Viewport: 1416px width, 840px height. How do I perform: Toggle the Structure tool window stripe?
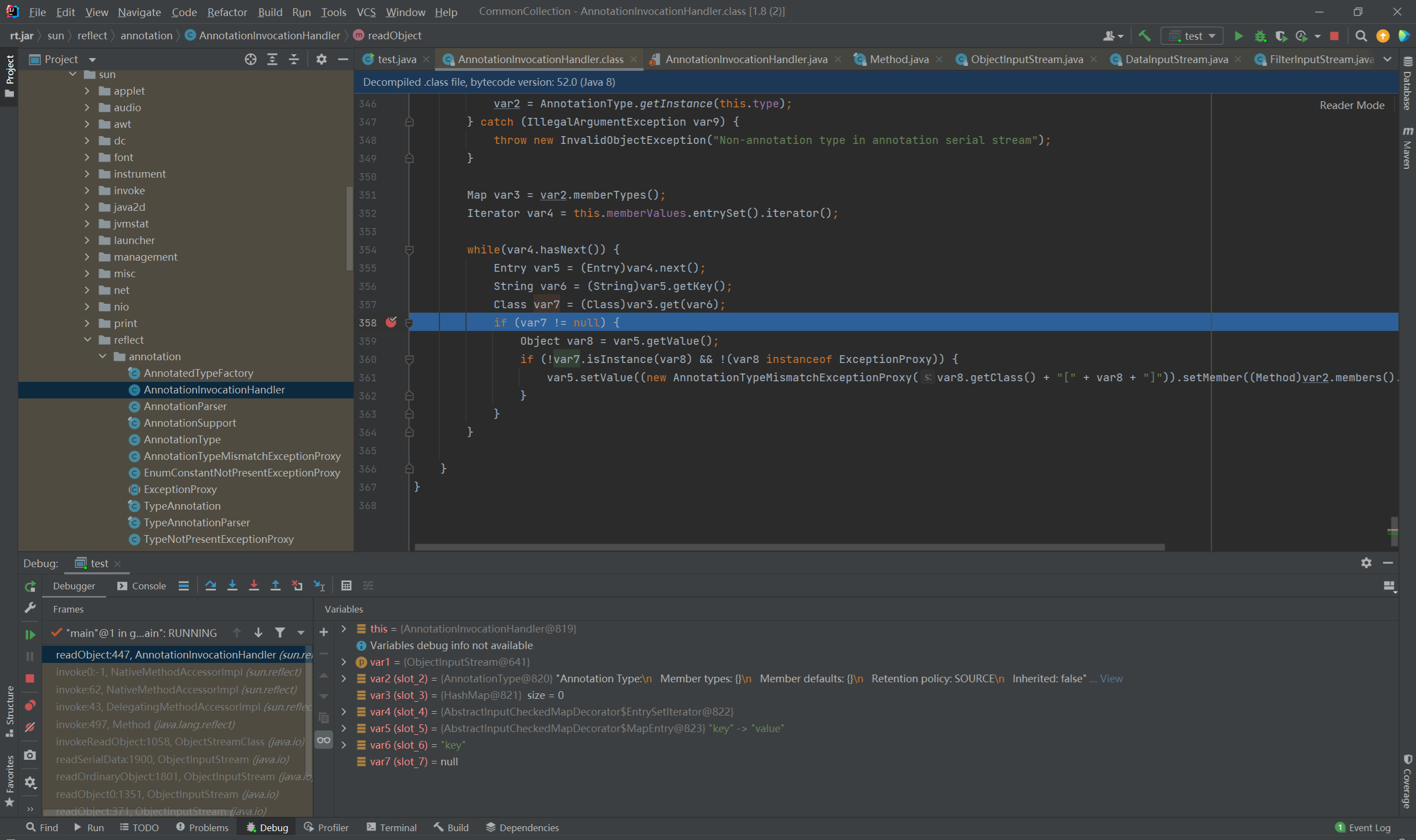click(9, 711)
